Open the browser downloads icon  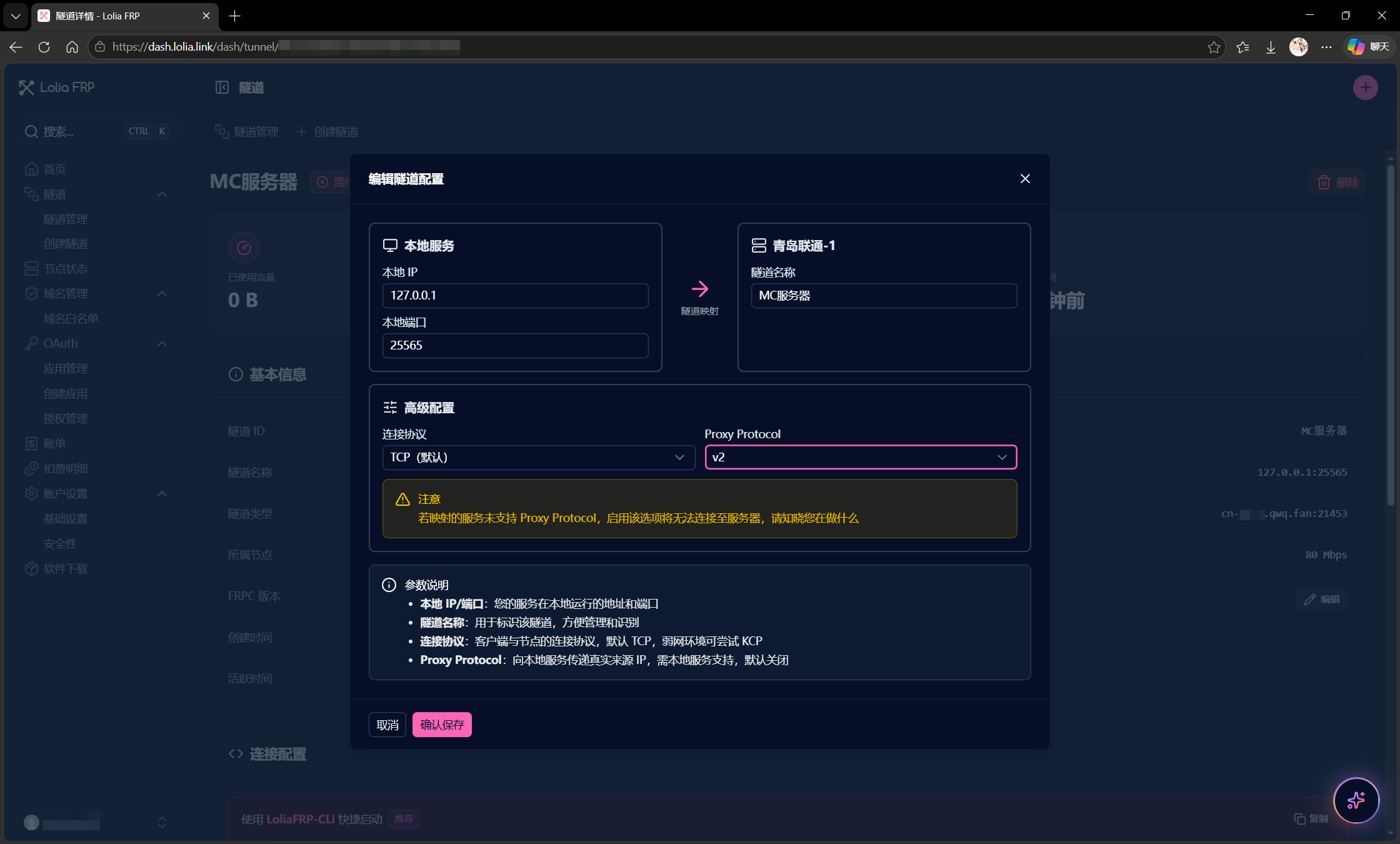[x=1271, y=47]
